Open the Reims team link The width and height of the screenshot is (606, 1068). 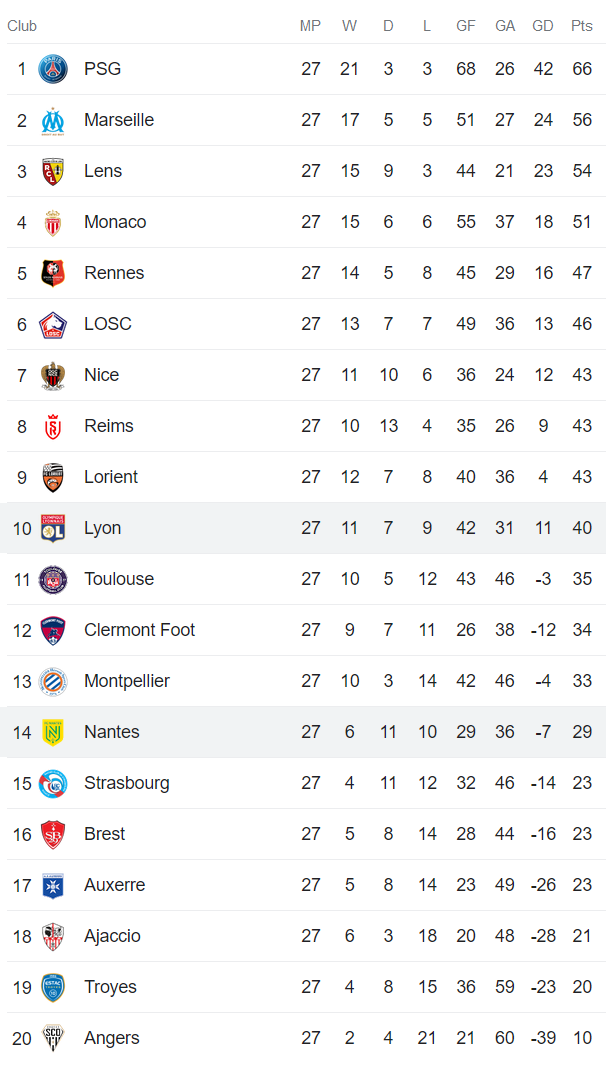[x=108, y=426]
